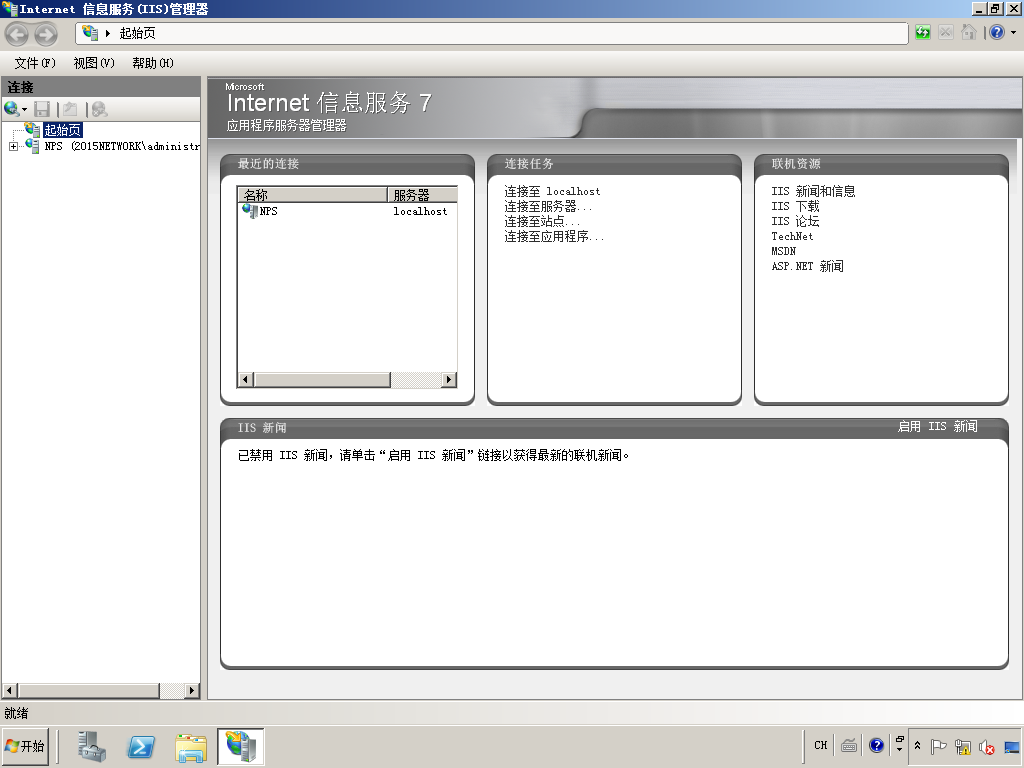Click Show Desktop icon at tray end
The image size is (1024, 768).
pyautogui.click(x=1012, y=746)
